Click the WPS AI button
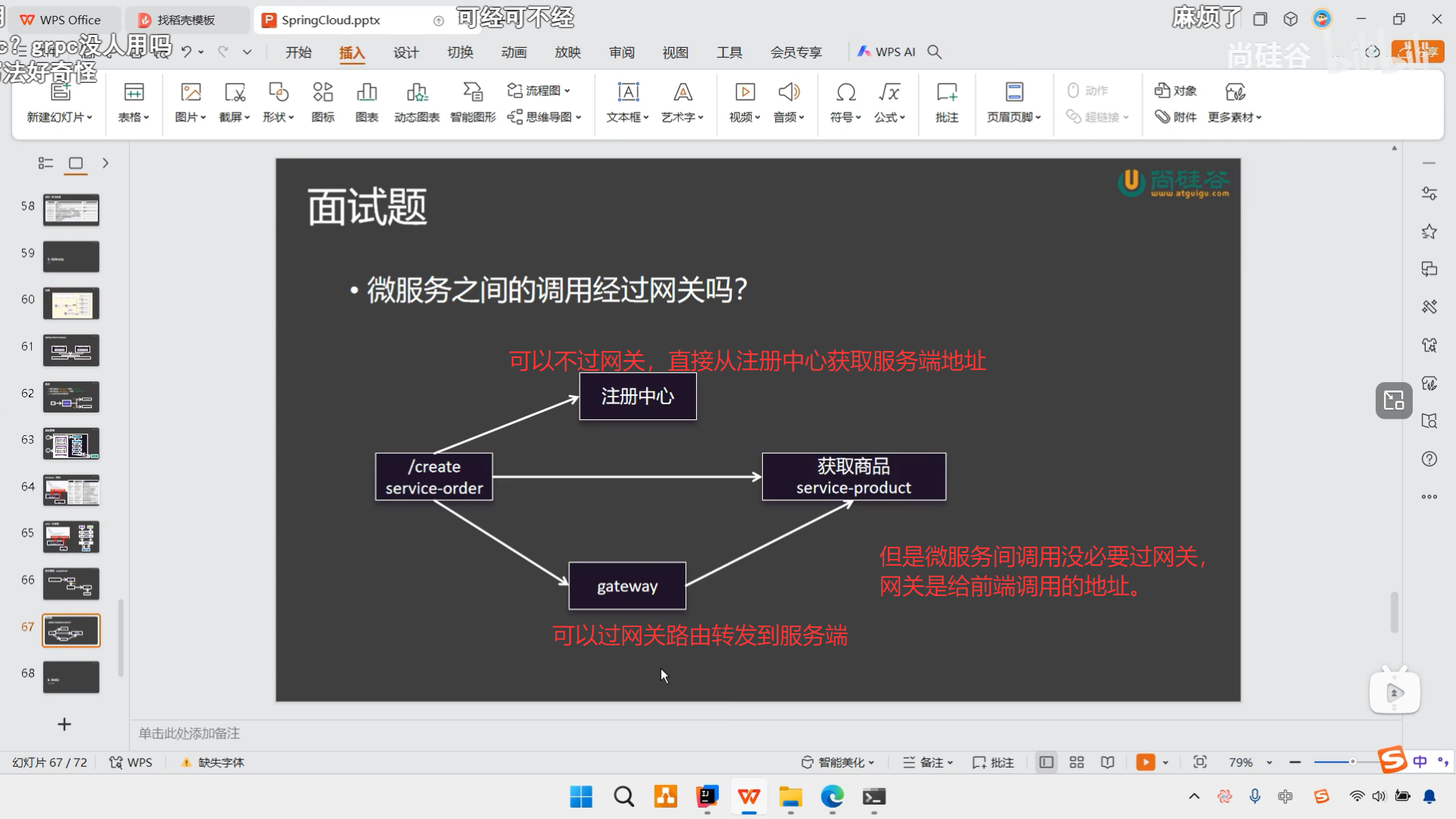This screenshot has height=819, width=1456. pyautogui.click(x=886, y=52)
